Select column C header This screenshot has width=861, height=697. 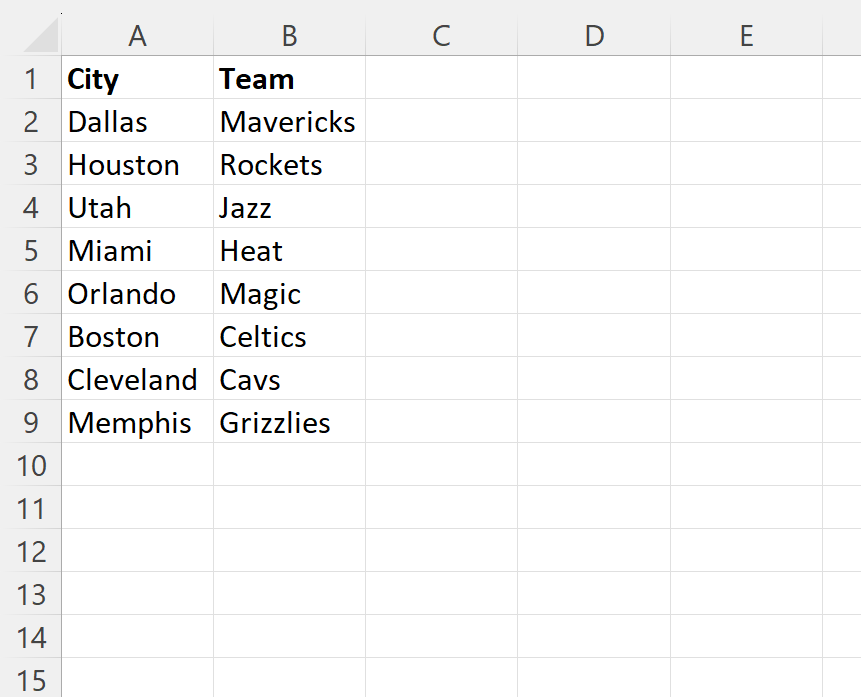tap(441, 36)
